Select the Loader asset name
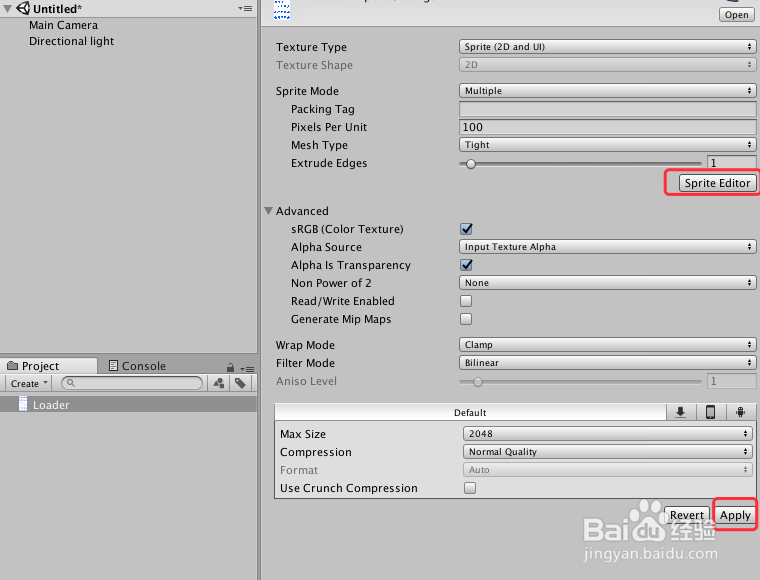The width and height of the screenshot is (760, 580). (x=51, y=405)
